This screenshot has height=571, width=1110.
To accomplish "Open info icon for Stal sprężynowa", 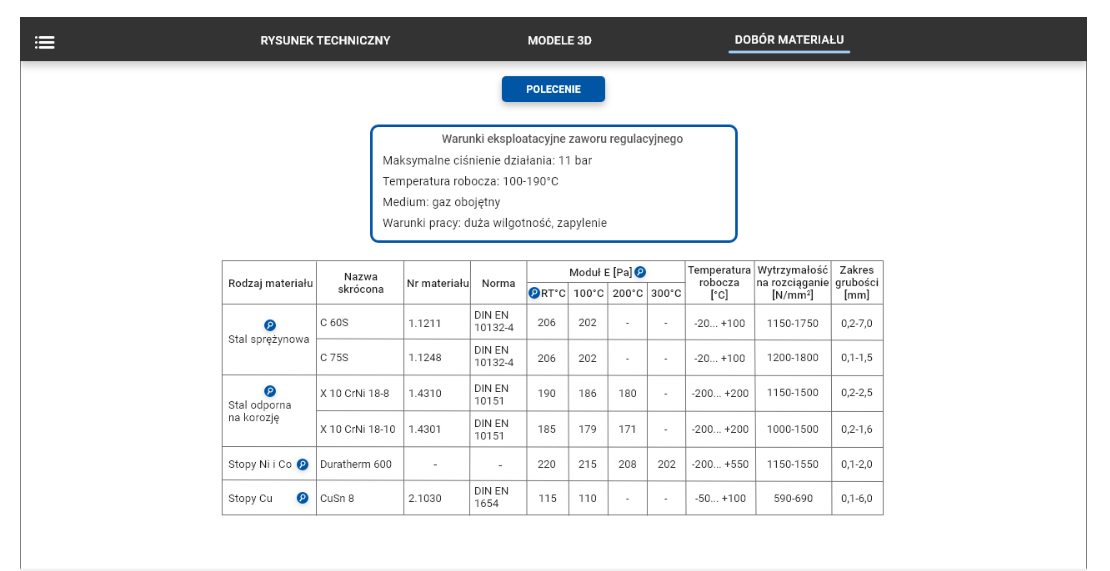I will point(269,325).
